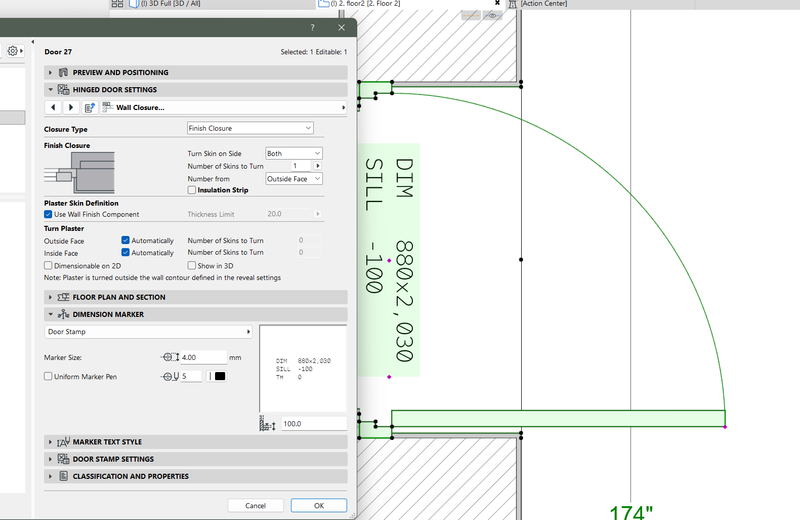
Task: Uncheck Use Wall Finish Component
Action: [x=48, y=214]
